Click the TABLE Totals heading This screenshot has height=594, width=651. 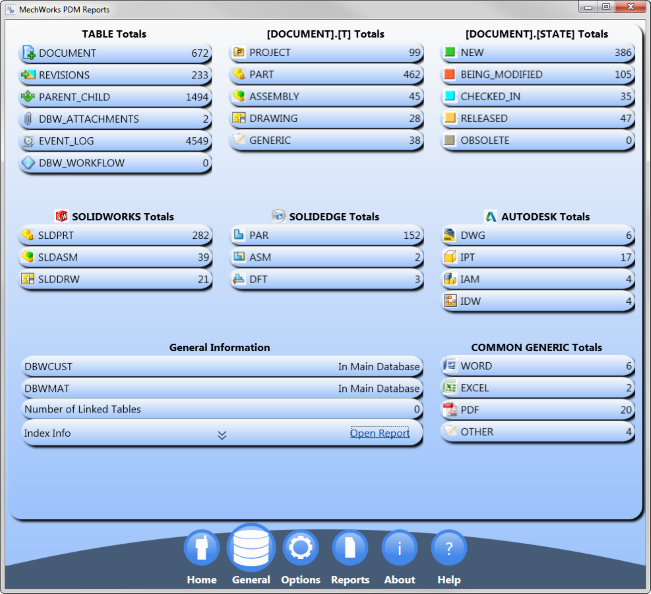[x=114, y=34]
